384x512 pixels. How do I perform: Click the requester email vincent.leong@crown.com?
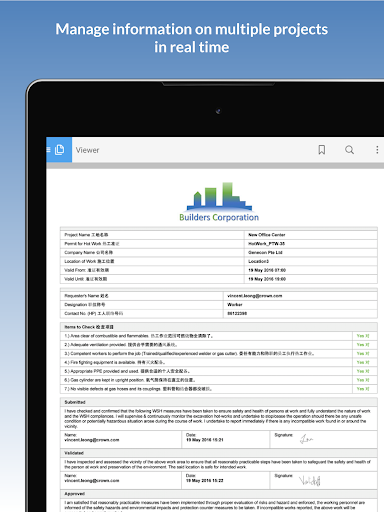tap(255, 296)
